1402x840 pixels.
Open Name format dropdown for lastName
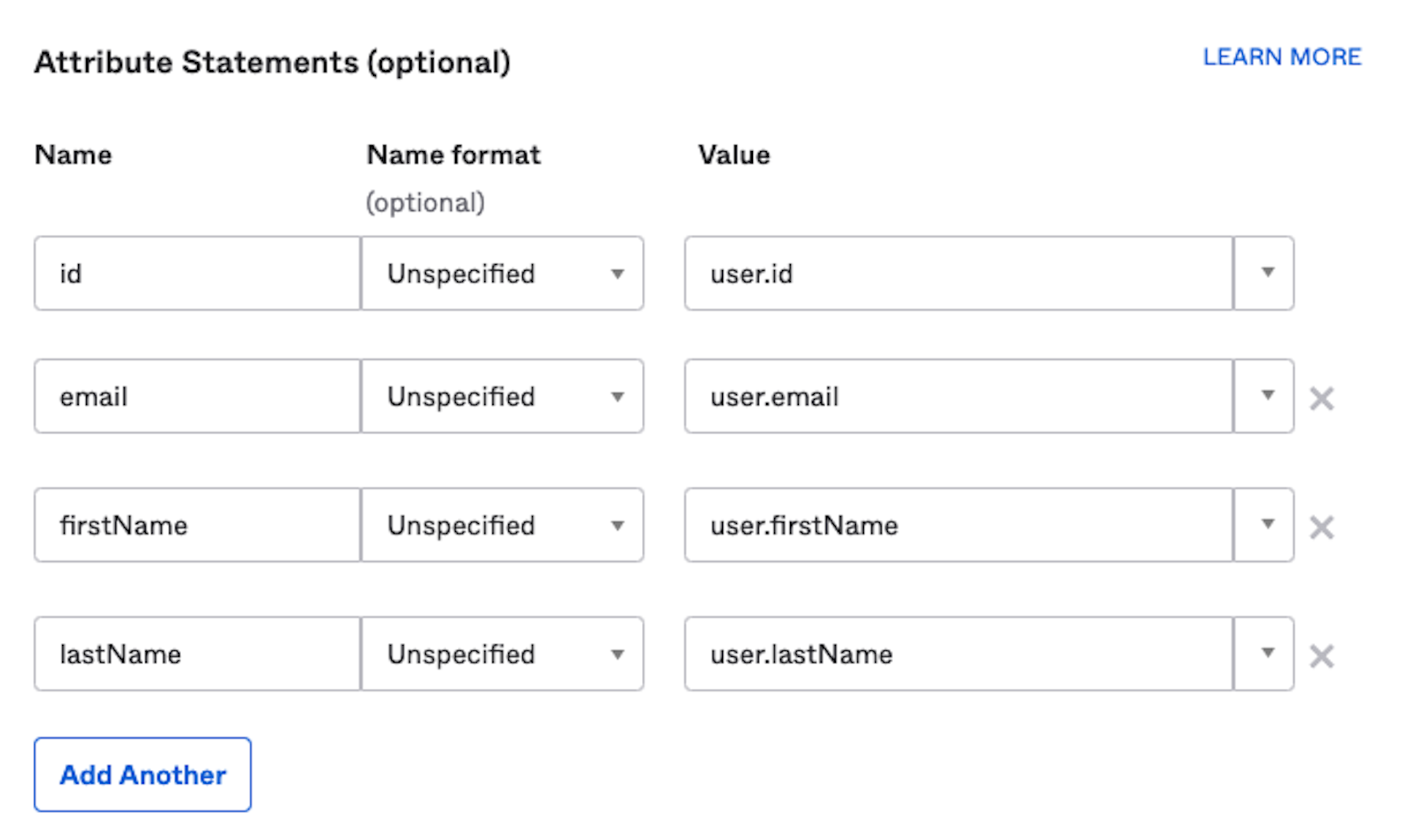pos(502,652)
